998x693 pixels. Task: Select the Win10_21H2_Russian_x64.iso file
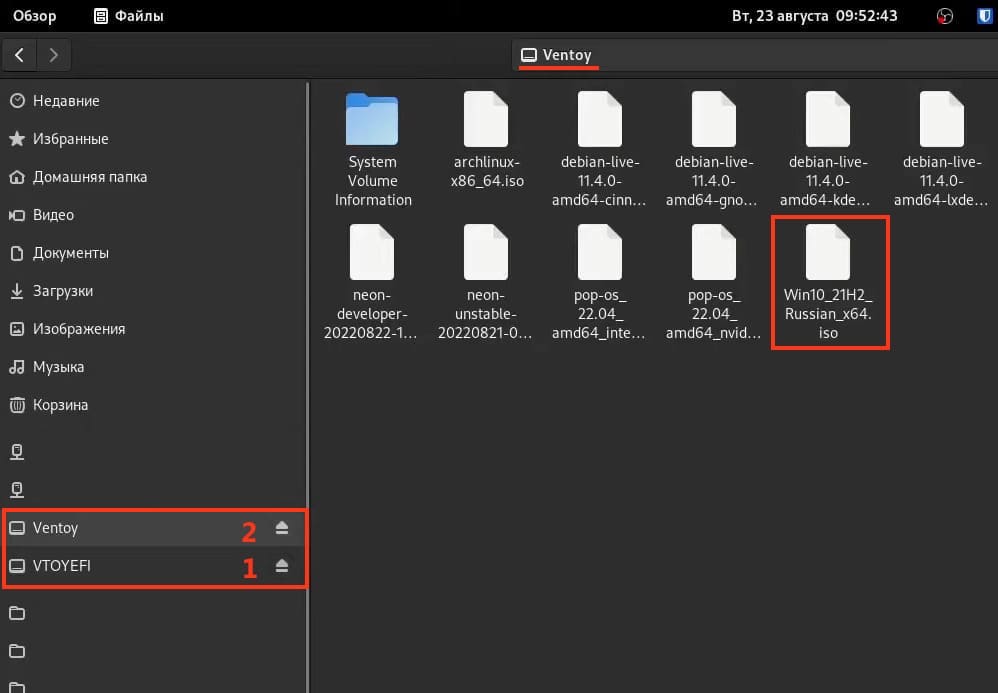[x=828, y=283]
